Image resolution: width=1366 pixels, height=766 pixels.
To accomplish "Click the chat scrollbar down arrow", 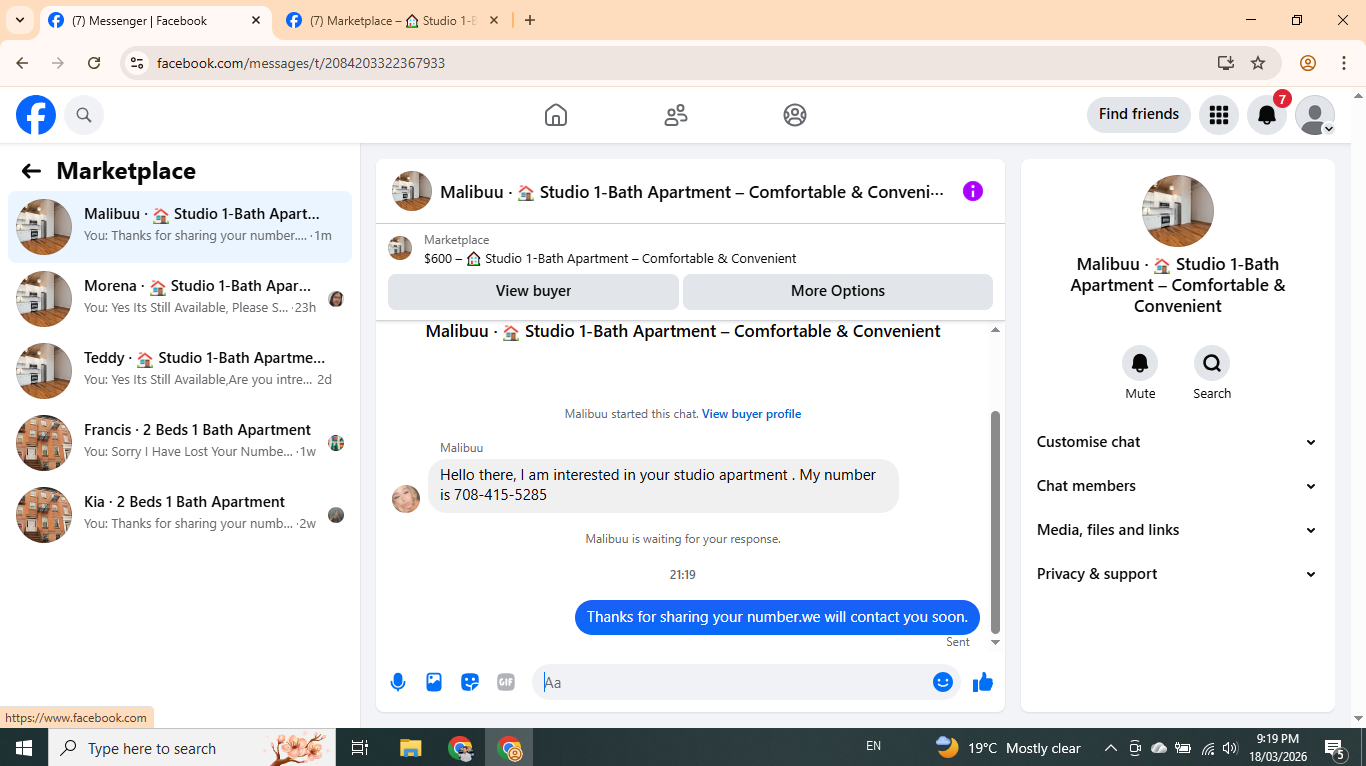I will coord(995,642).
